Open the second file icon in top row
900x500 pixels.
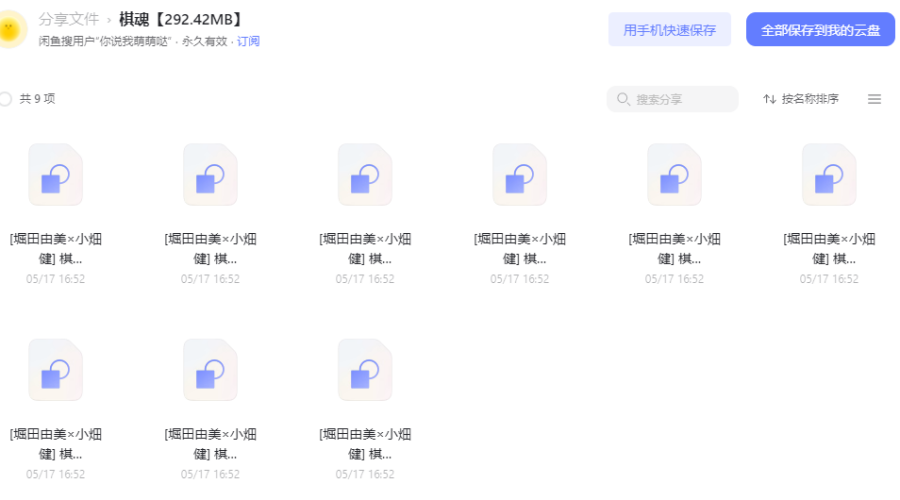[210, 175]
